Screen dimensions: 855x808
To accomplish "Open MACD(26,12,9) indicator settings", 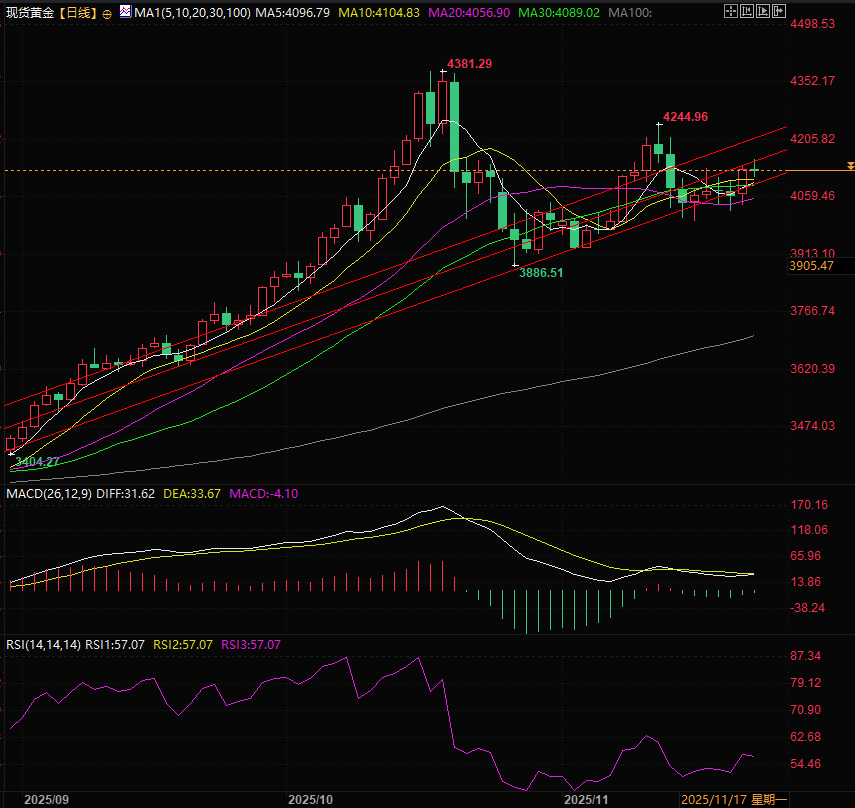I will [46, 493].
